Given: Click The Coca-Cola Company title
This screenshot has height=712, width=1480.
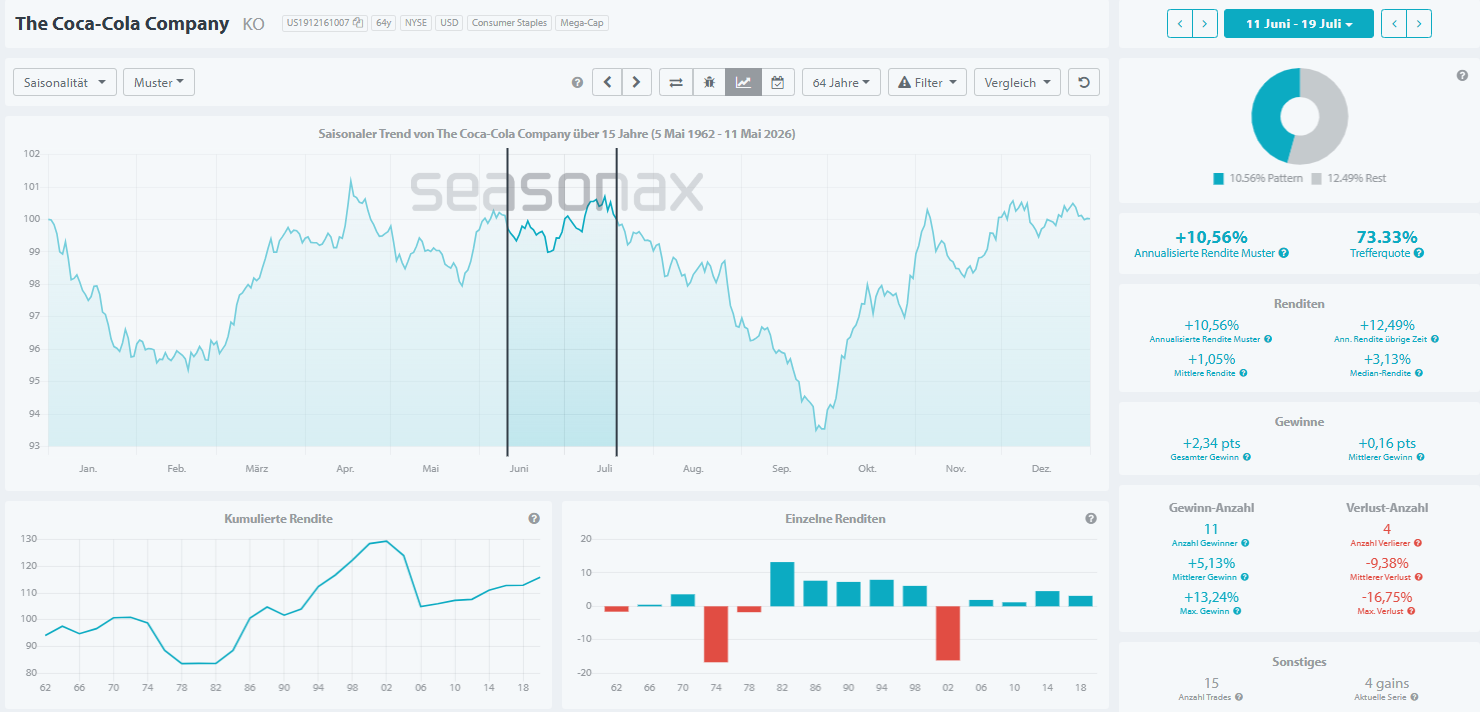Looking at the screenshot, I should click(122, 23).
